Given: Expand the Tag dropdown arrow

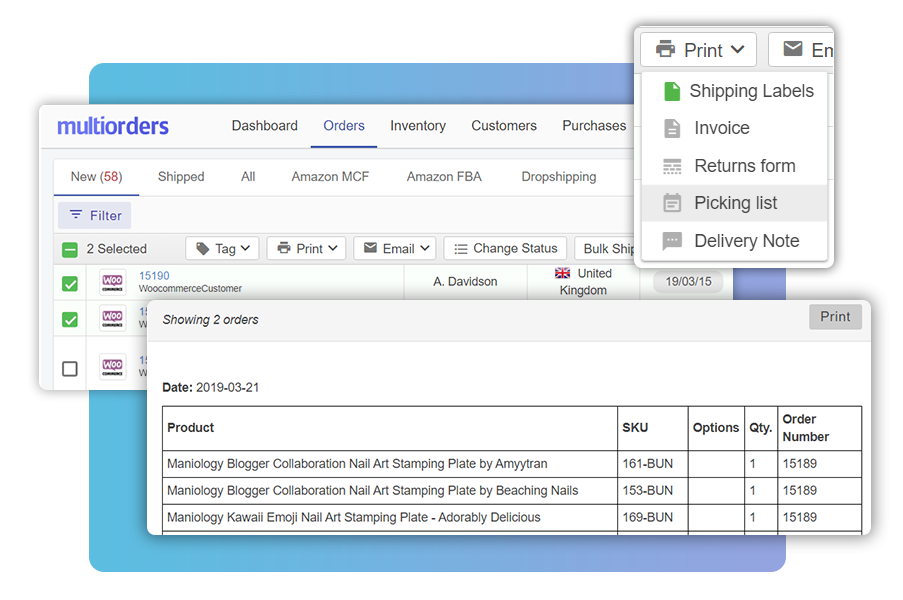Looking at the screenshot, I should click(x=245, y=248).
